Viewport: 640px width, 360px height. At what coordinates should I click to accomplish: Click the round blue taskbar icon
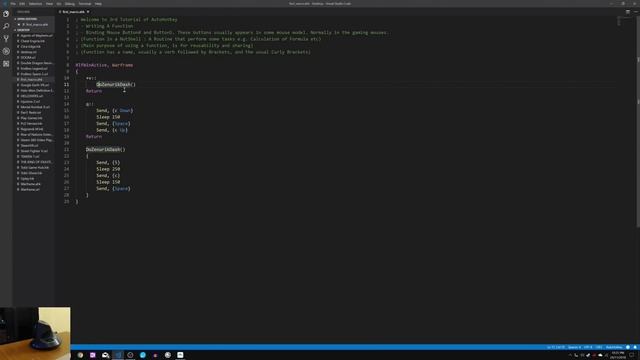(x=143, y=355)
